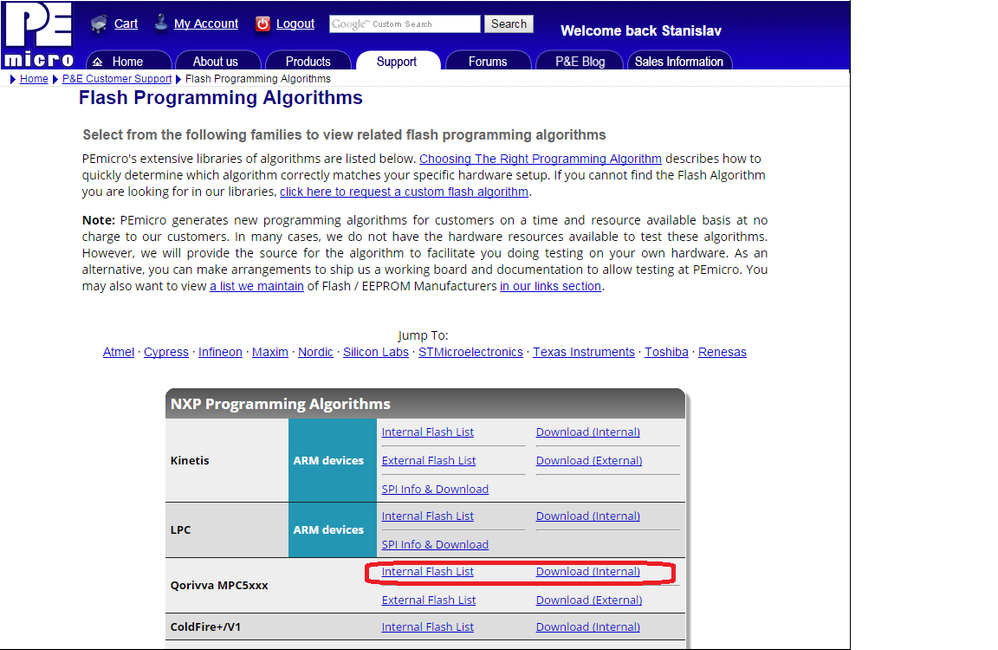Select the Support tab
The image size is (998, 650).
[x=397, y=61]
